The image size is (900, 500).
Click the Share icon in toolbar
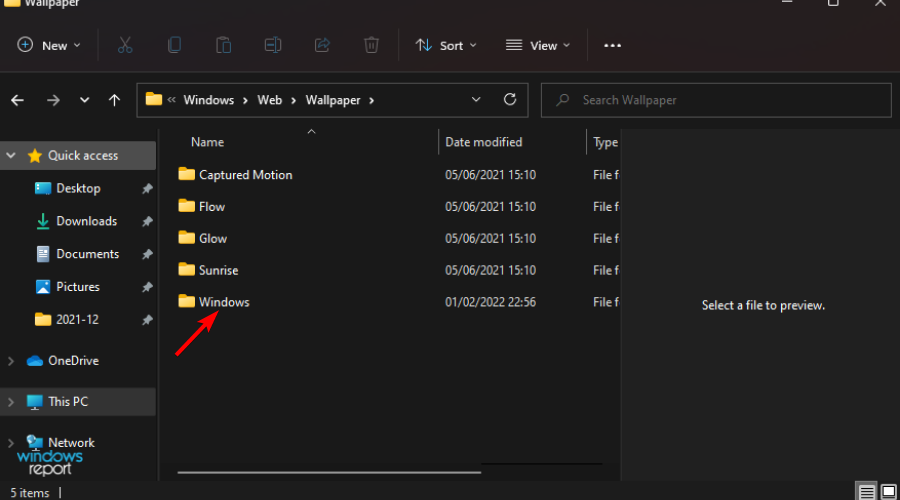[x=322, y=45]
